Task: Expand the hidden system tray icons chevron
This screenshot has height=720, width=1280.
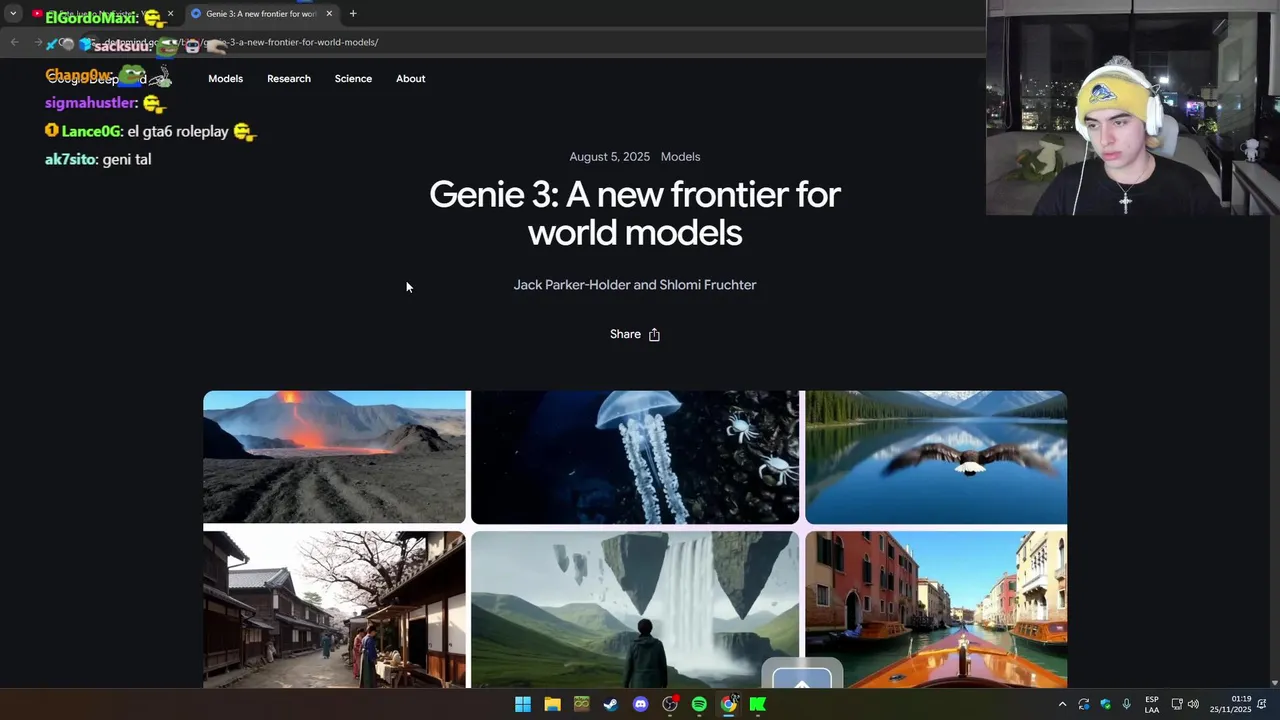Action: tap(1062, 704)
